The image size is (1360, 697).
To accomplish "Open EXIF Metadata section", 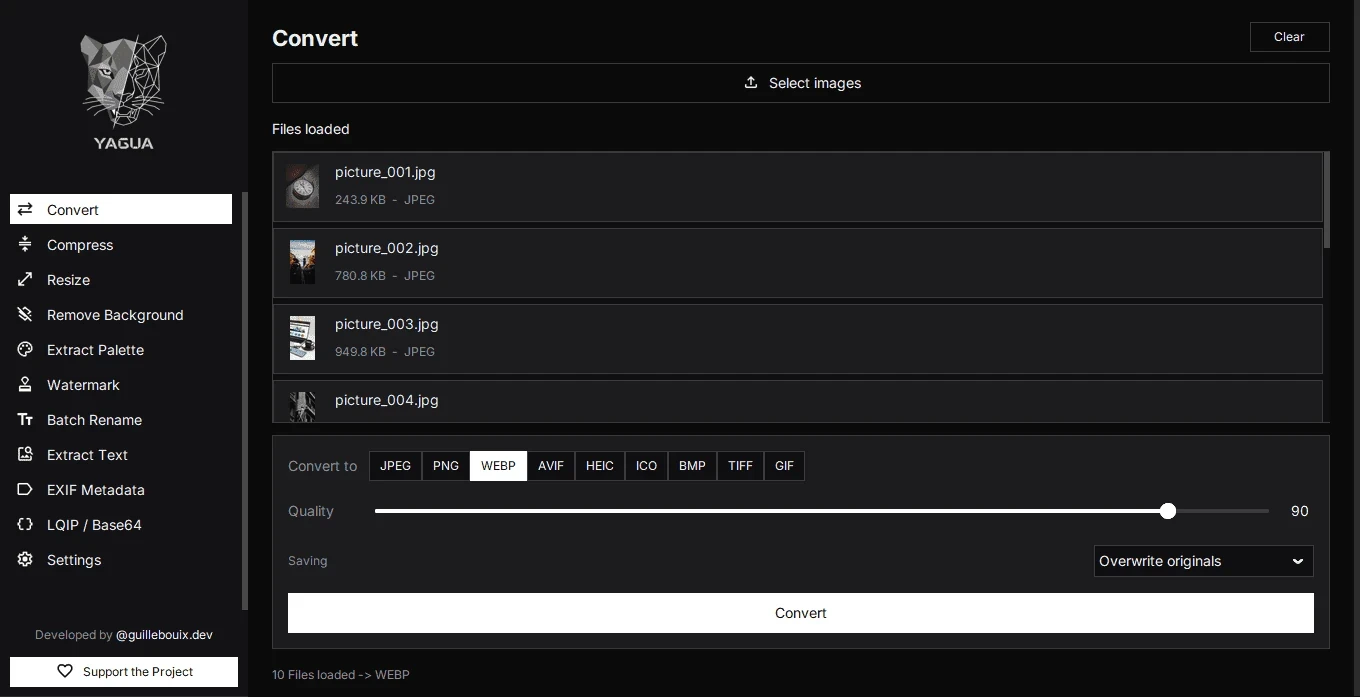I will tap(121, 490).
